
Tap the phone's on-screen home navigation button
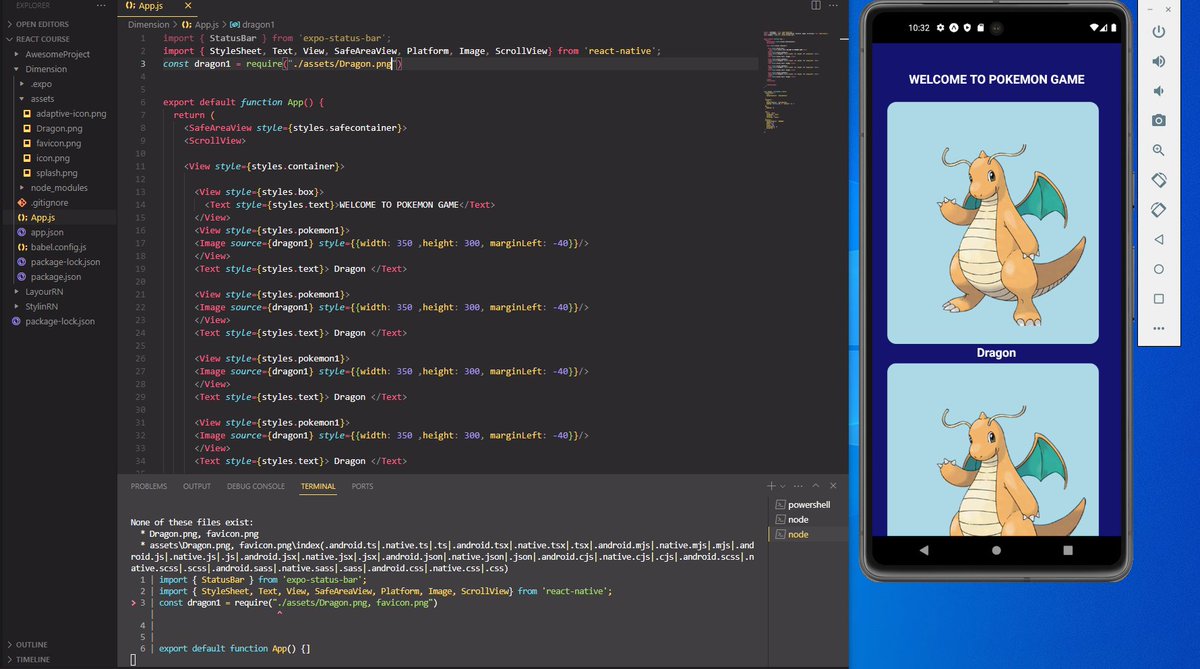(x=996, y=550)
